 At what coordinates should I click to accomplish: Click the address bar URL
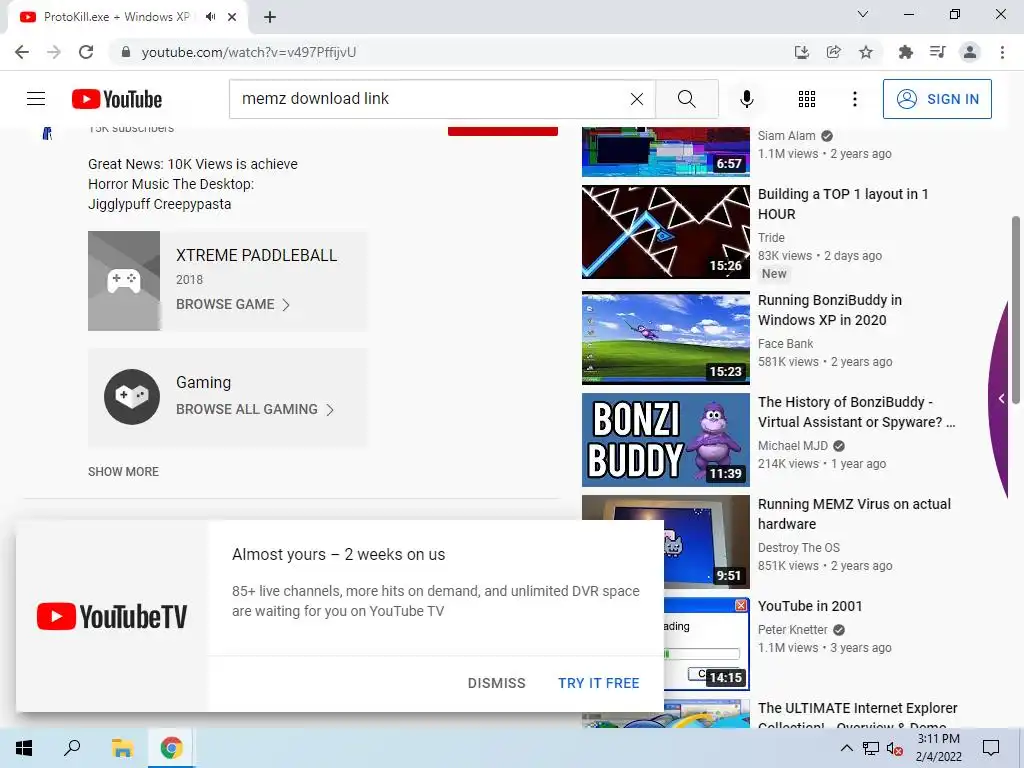pos(249,52)
